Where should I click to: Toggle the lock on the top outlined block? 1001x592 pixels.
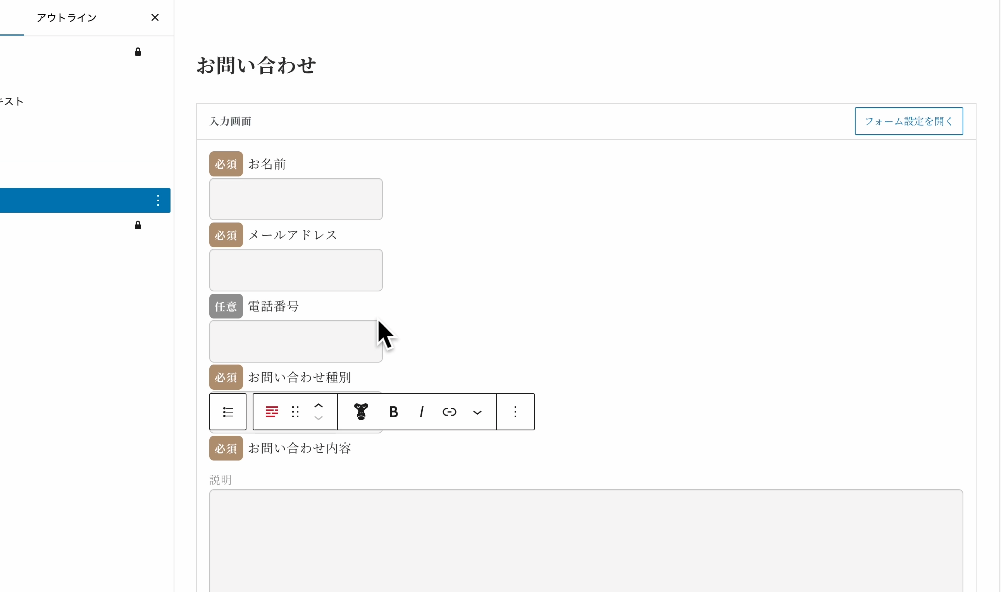(138, 52)
